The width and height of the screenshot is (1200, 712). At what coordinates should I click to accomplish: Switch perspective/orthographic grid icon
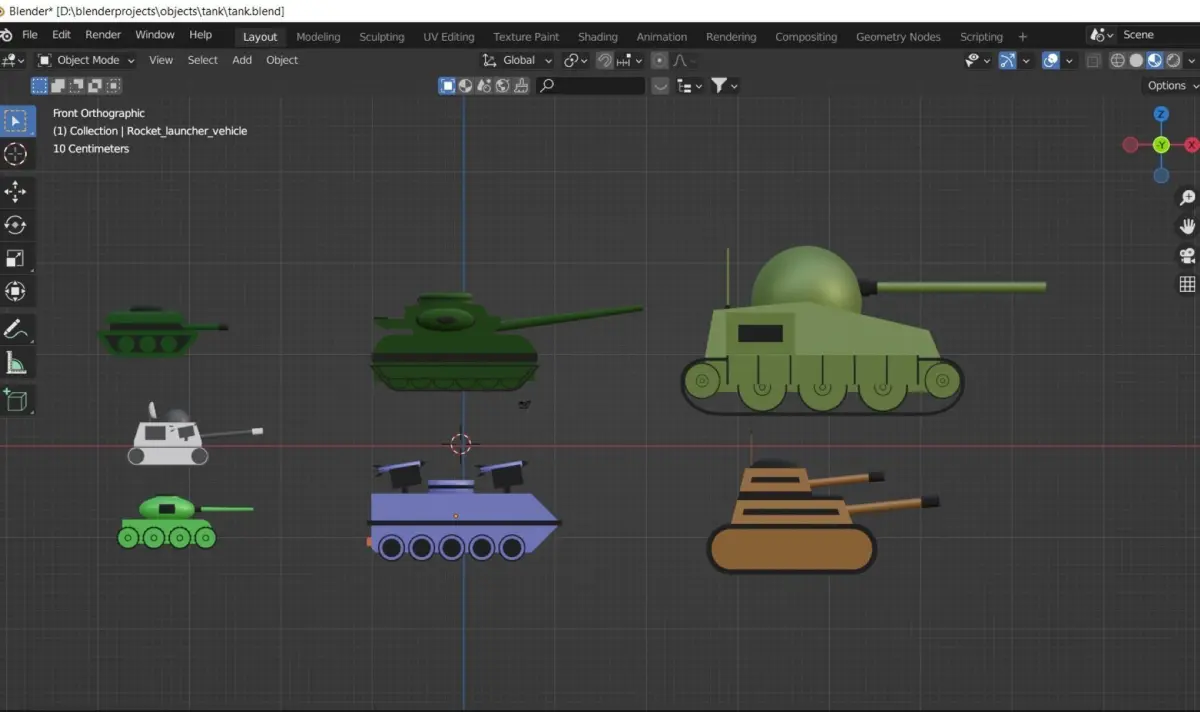pos(1187,285)
